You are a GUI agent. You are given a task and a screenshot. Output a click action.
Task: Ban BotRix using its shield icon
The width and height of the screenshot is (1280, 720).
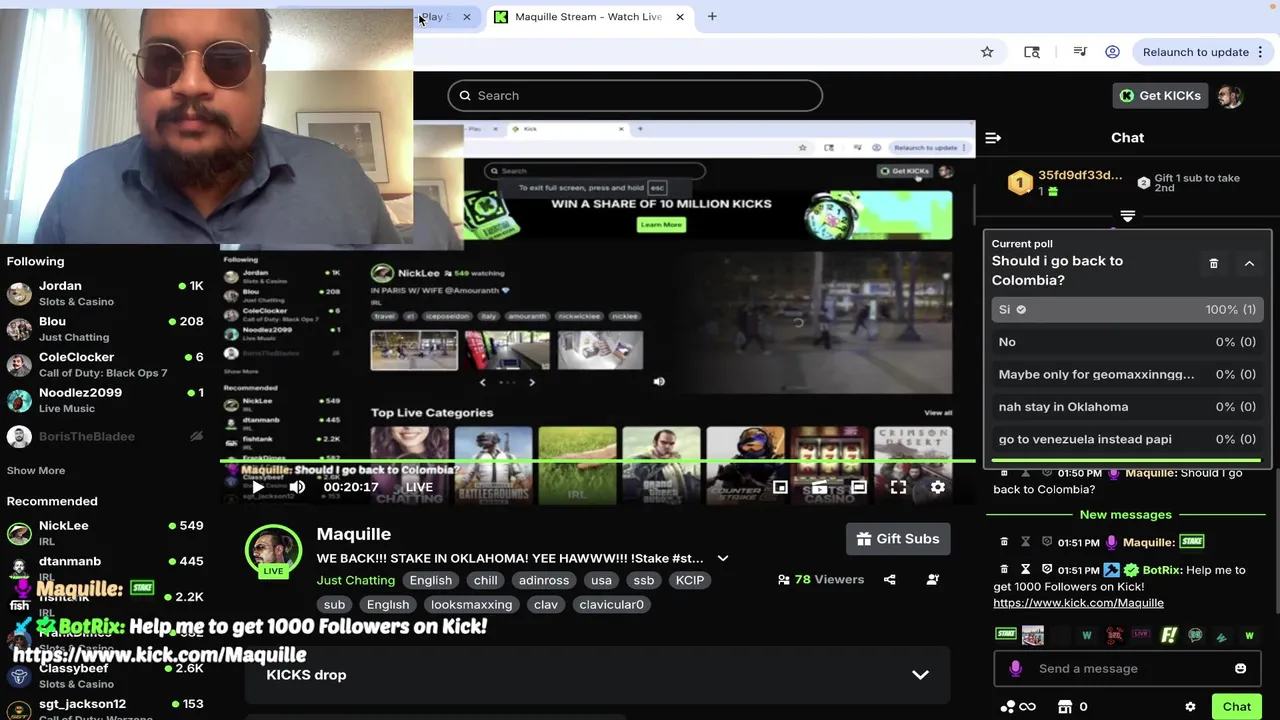pyautogui.click(x=1047, y=570)
